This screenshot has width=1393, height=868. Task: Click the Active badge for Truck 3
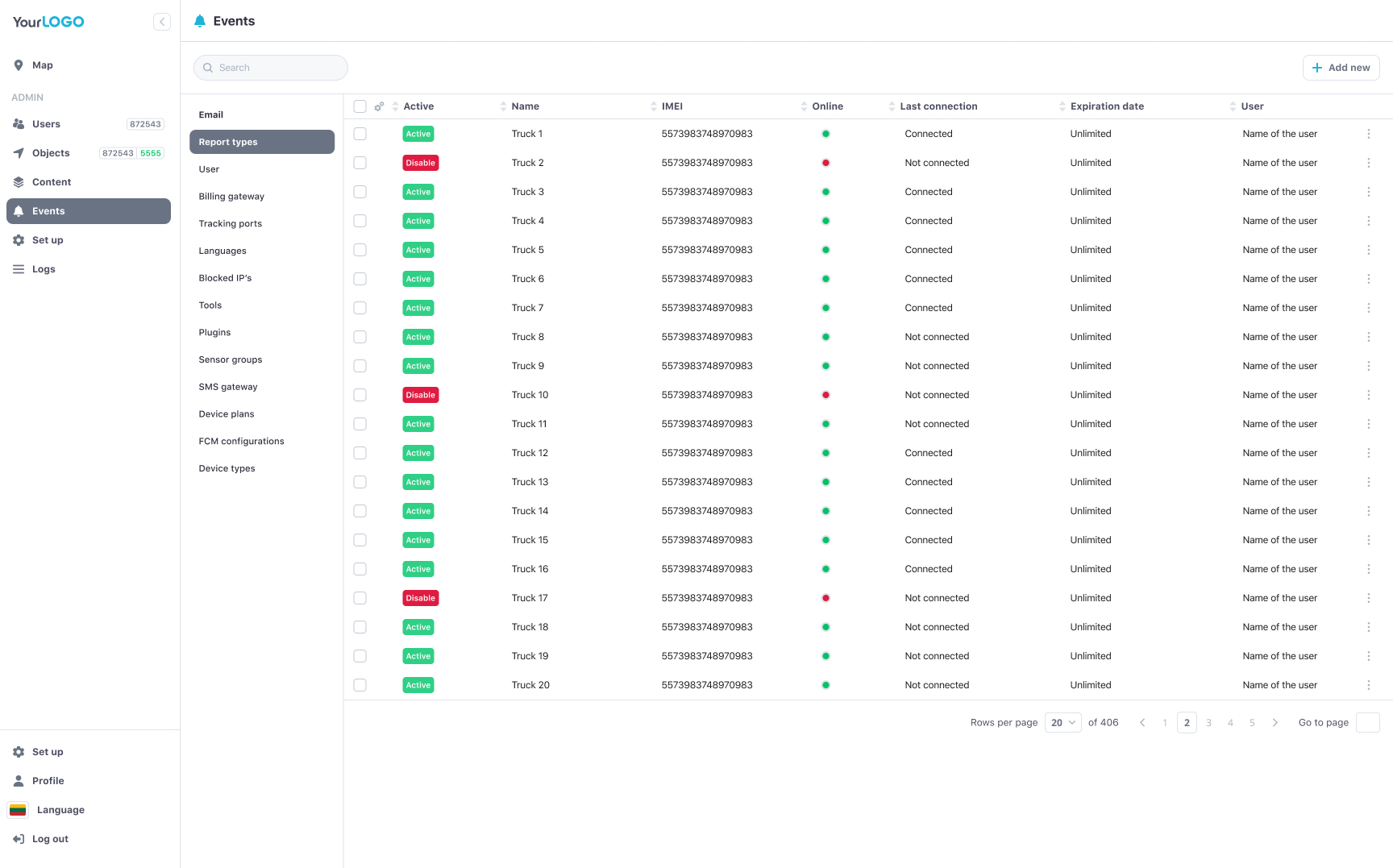pyautogui.click(x=418, y=192)
